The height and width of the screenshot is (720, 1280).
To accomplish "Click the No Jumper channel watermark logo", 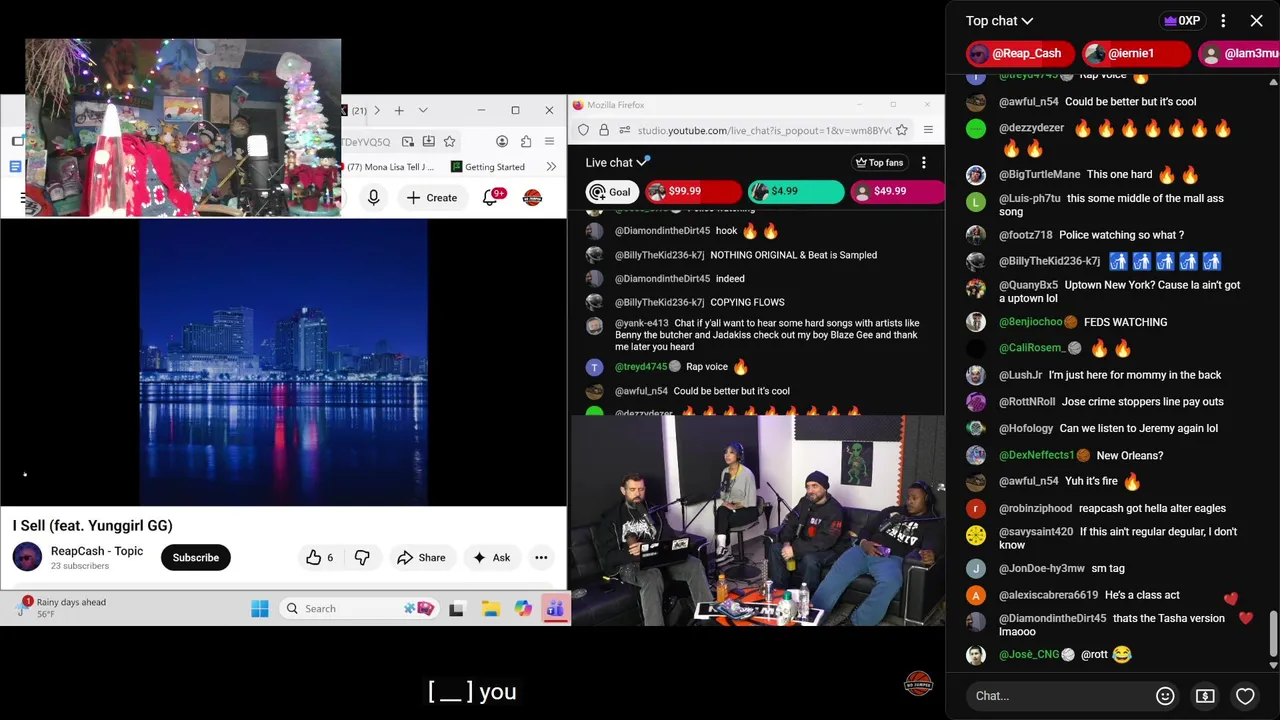I will pos(918,683).
